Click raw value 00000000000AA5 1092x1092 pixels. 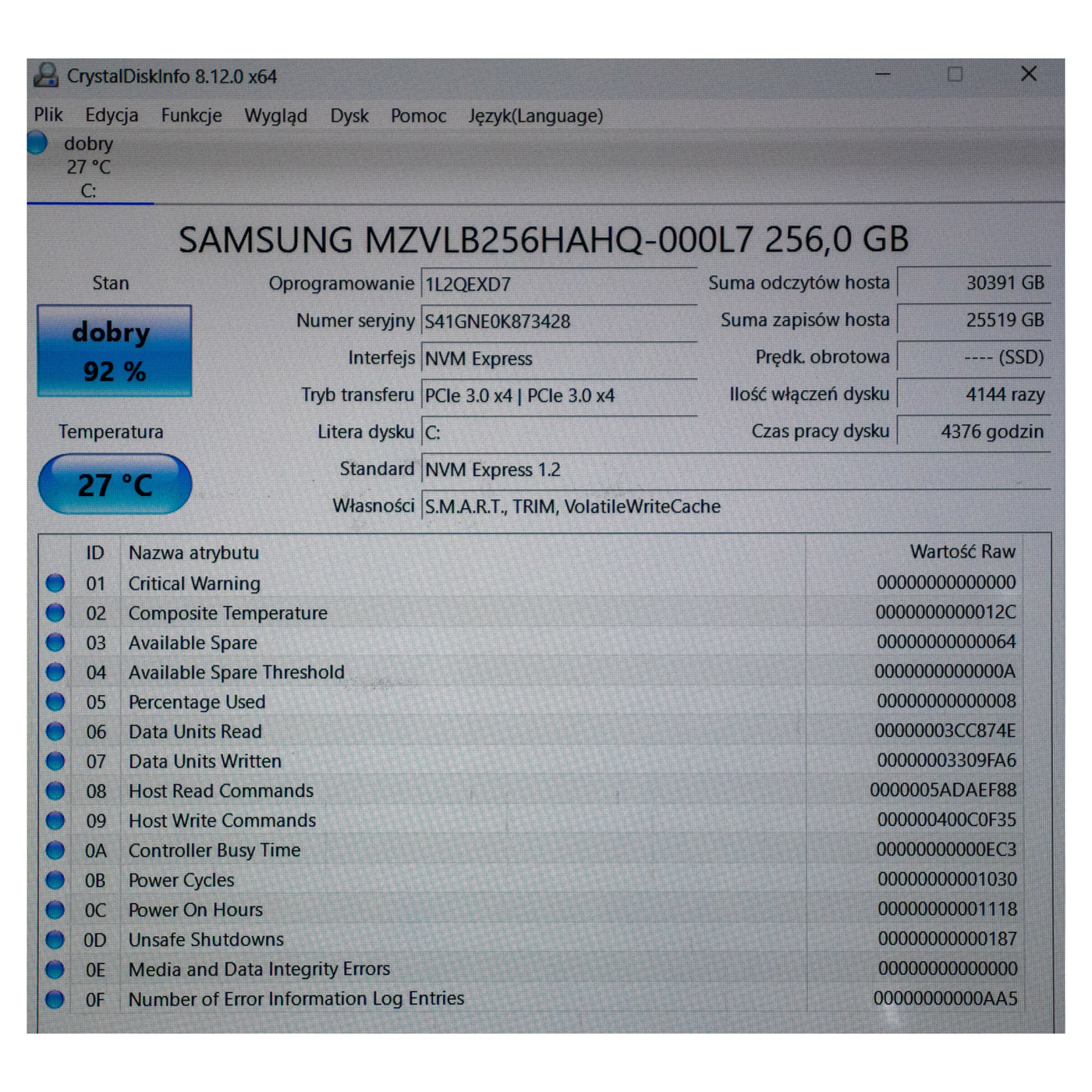[x=945, y=998]
